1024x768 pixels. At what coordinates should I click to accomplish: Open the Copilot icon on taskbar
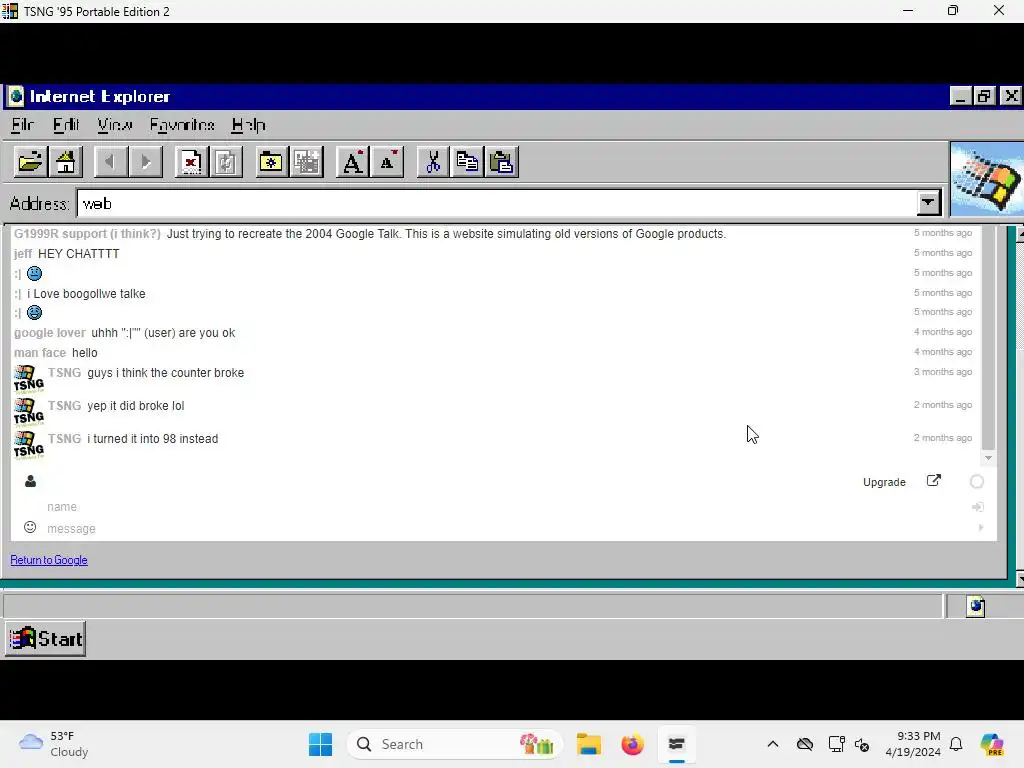coord(992,744)
